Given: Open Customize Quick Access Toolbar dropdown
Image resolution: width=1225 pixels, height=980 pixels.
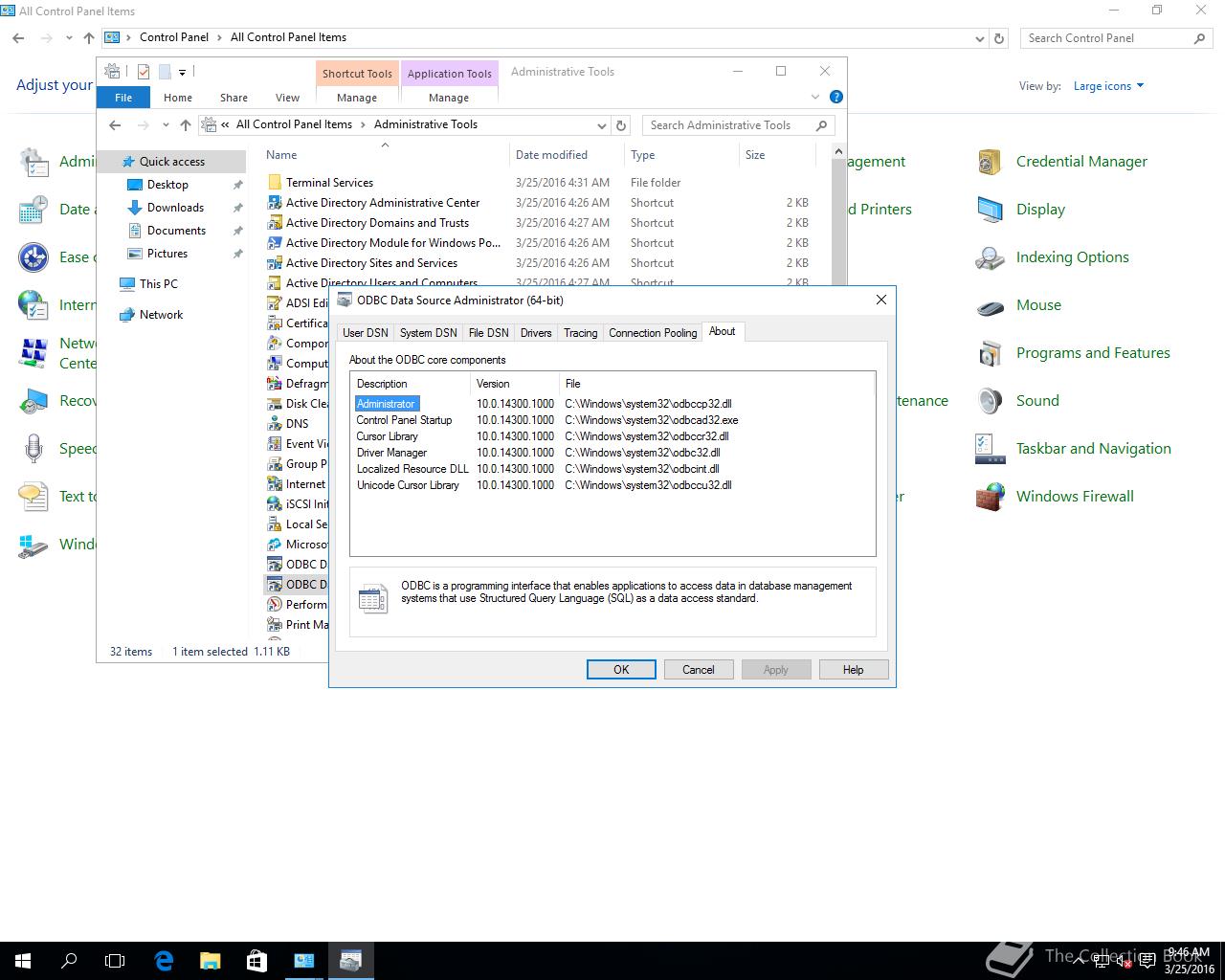Looking at the screenshot, I should pos(182,72).
